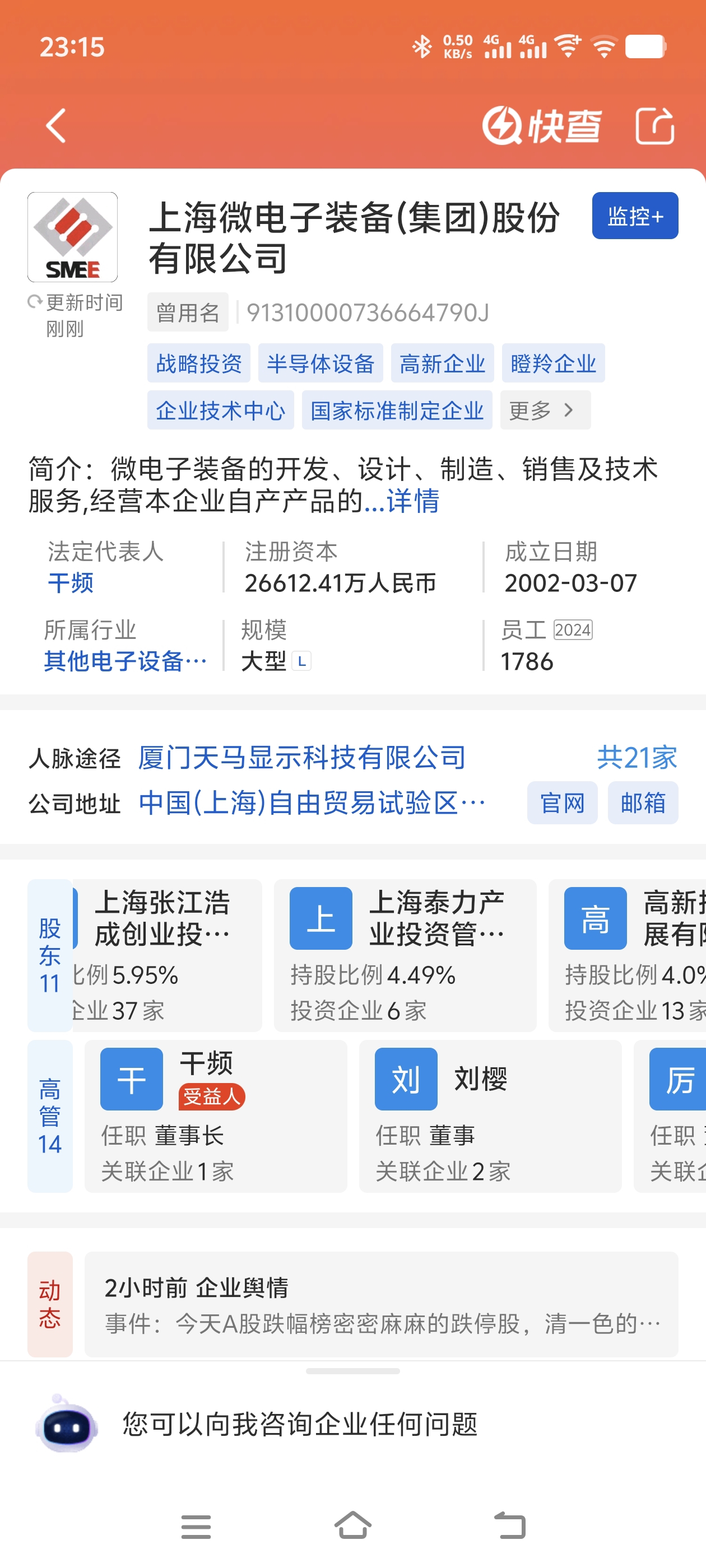Viewport: 706px width, 1568px height.
Task: Open executive 刘樱 董事 card
Action: click(490, 1116)
